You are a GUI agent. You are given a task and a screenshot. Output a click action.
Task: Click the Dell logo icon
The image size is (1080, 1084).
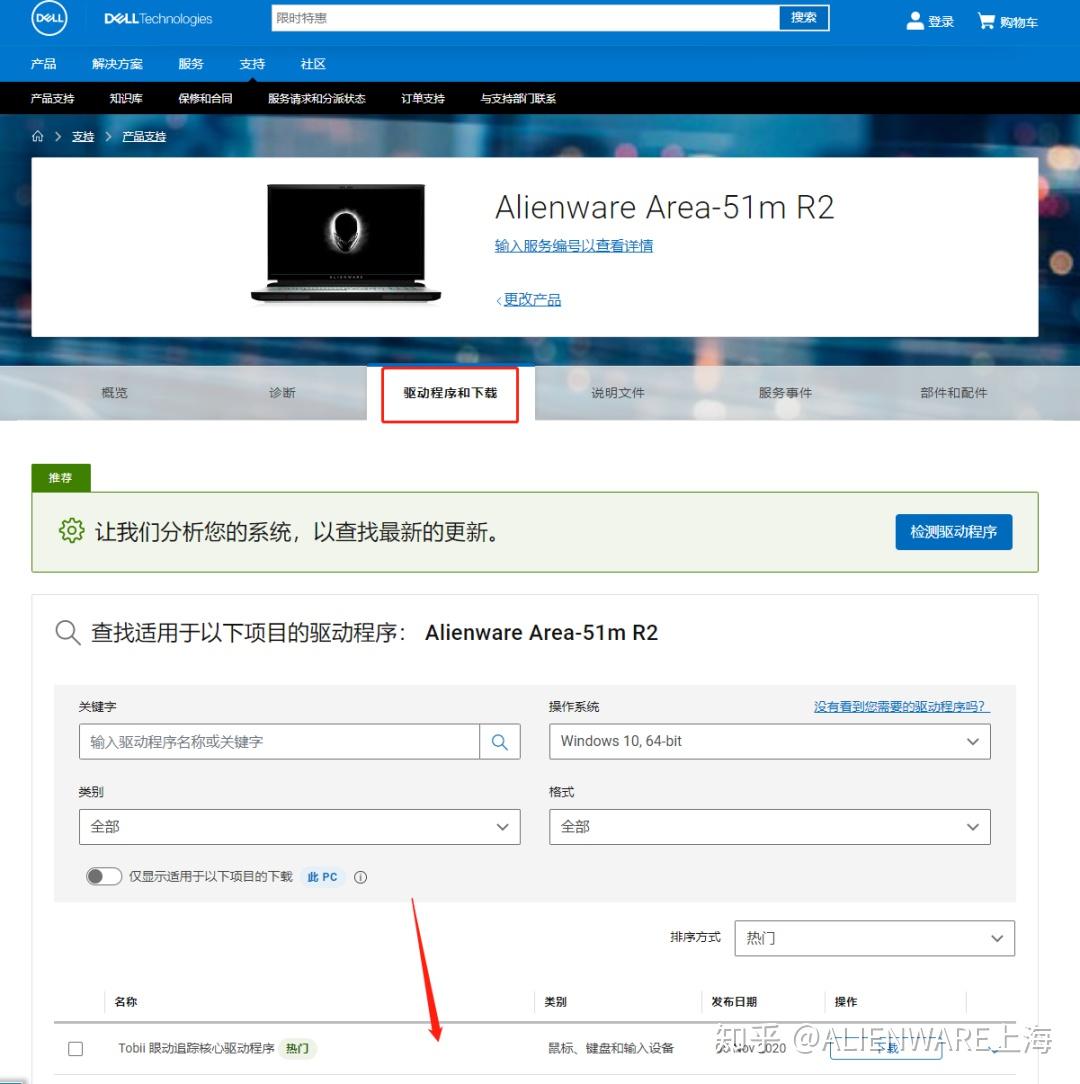click(x=49, y=18)
